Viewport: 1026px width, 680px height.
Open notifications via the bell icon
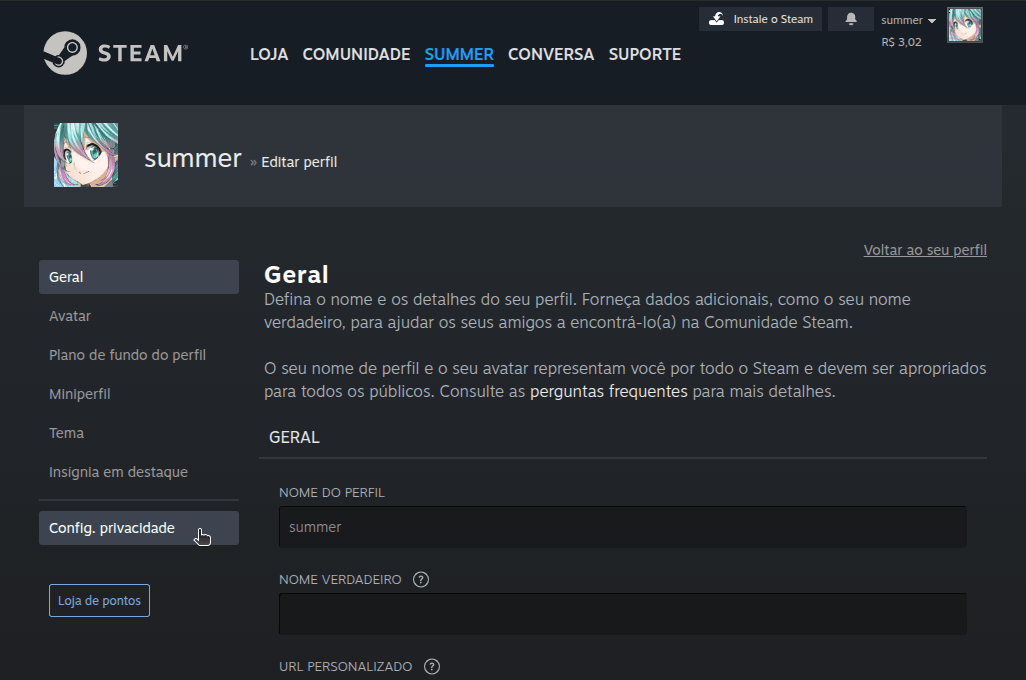(x=850, y=18)
